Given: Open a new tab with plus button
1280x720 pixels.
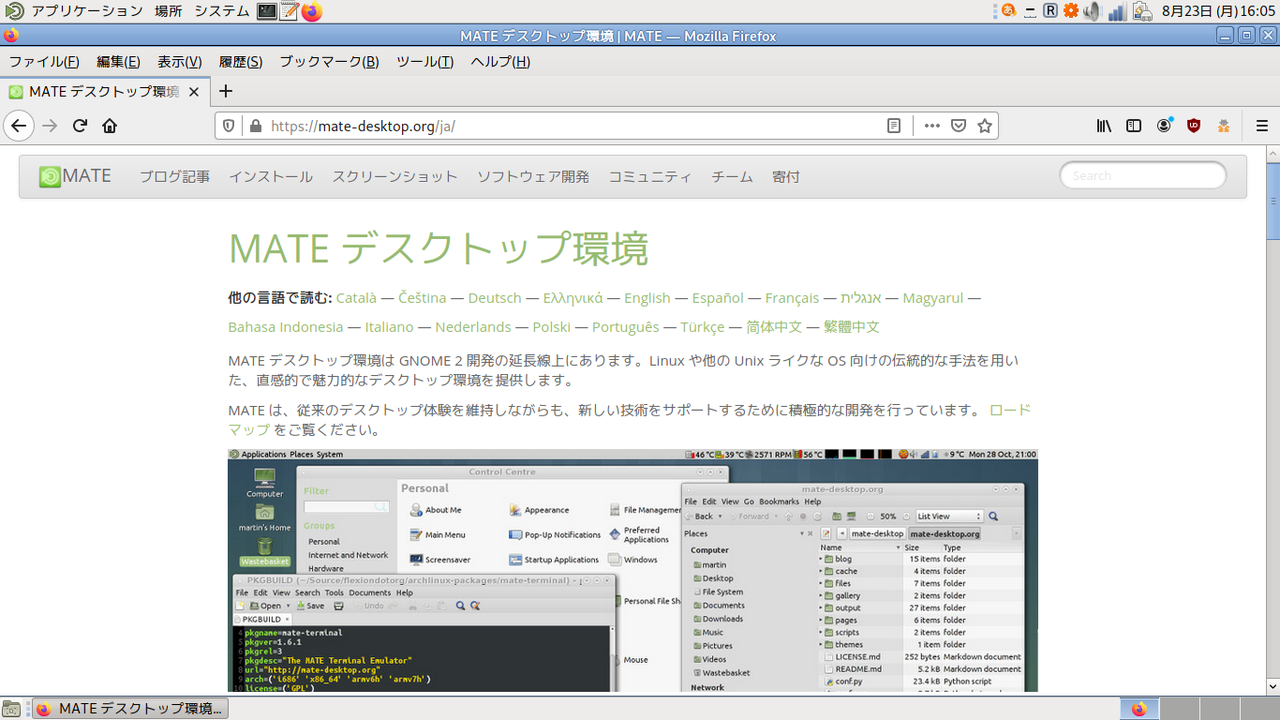Looking at the screenshot, I should tap(226, 91).
